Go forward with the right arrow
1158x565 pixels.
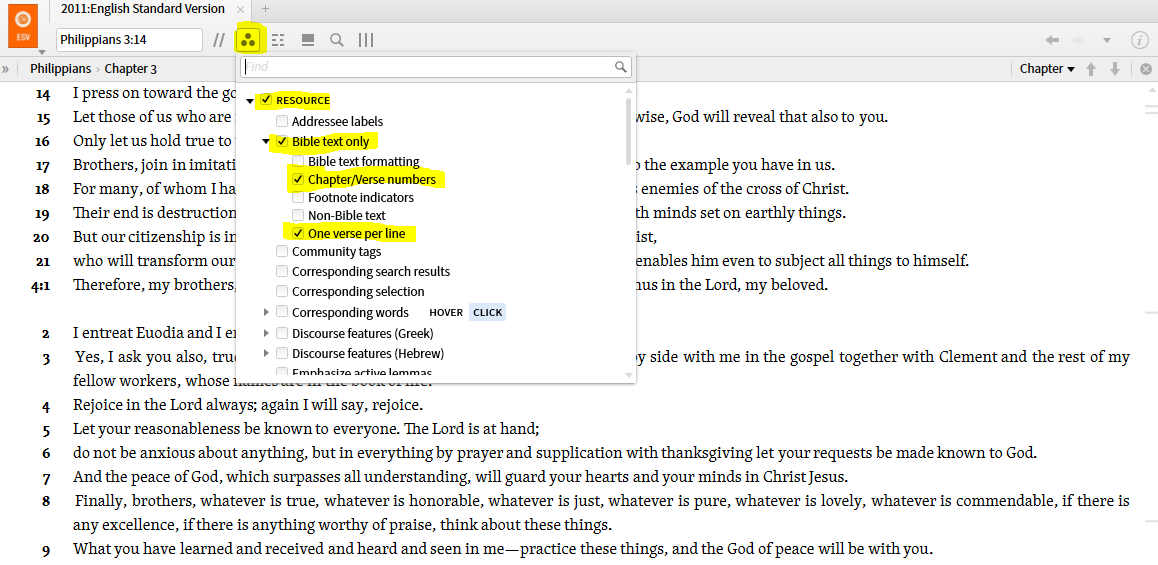pyautogui.click(x=1078, y=40)
